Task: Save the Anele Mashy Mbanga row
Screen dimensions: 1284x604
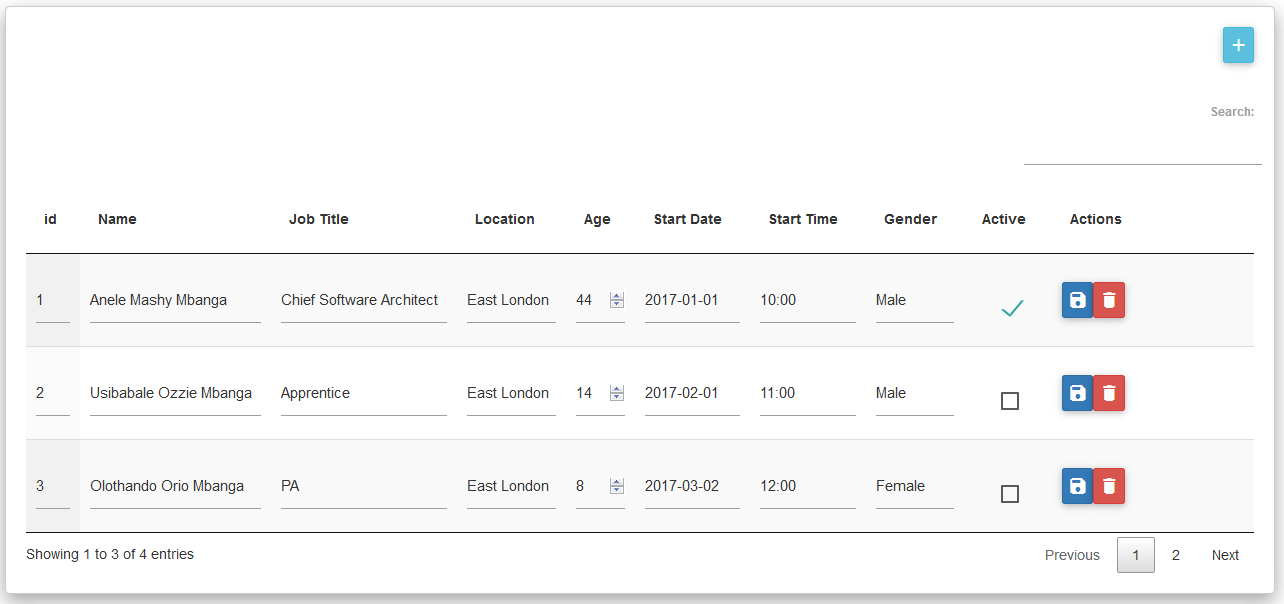Action: [1077, 300]
